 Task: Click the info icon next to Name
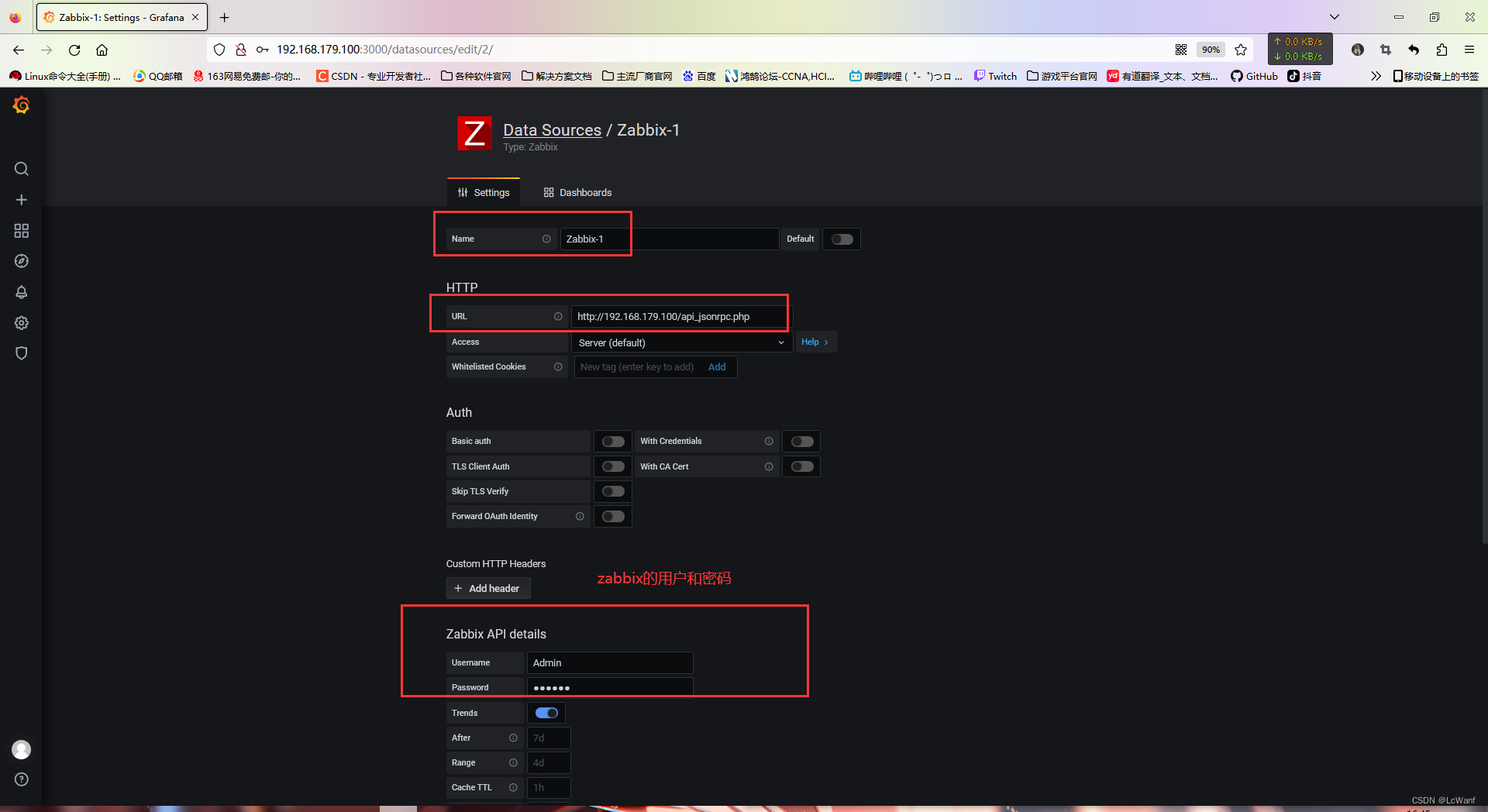[546, 239]
